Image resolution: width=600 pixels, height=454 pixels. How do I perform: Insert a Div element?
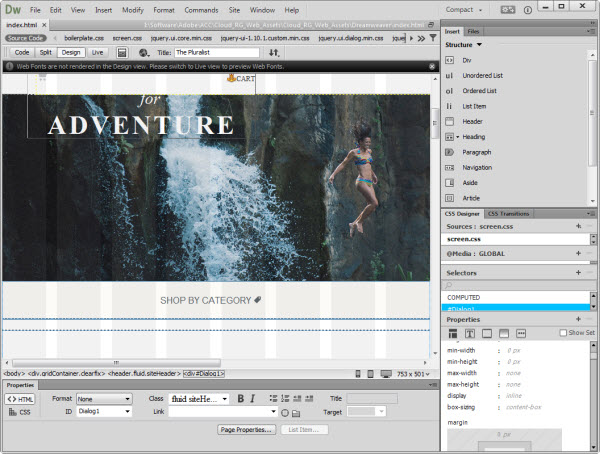click(466, 60)
